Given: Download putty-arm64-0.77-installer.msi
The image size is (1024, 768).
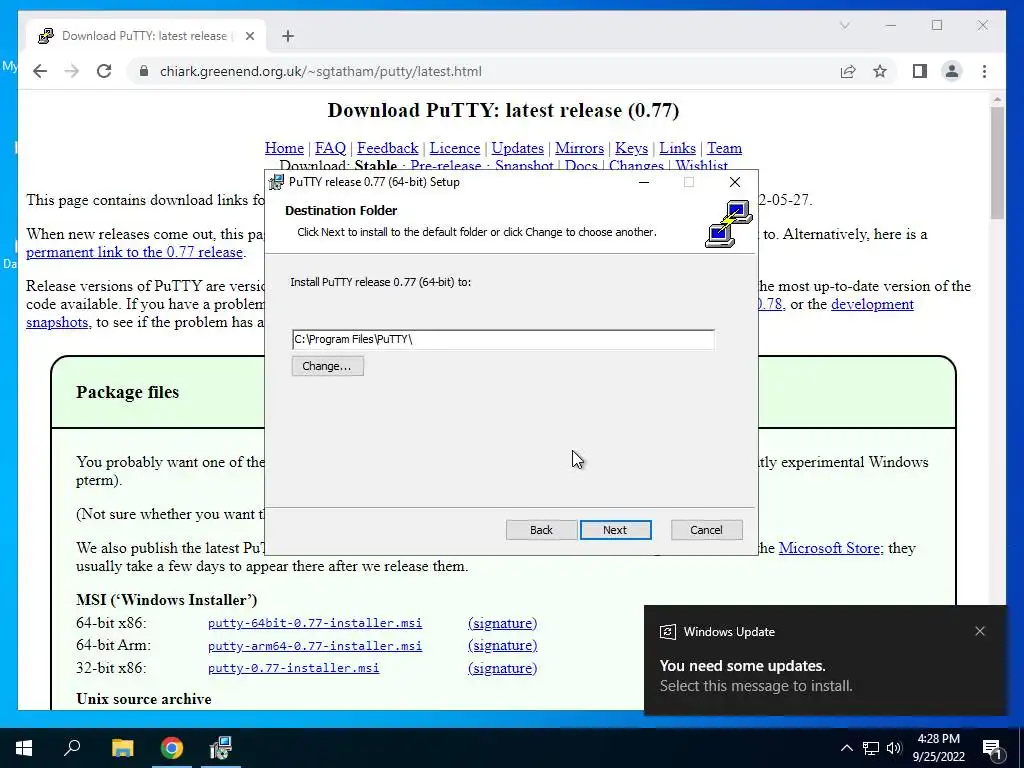Looking at the screenshot, I should click(315, 646).
